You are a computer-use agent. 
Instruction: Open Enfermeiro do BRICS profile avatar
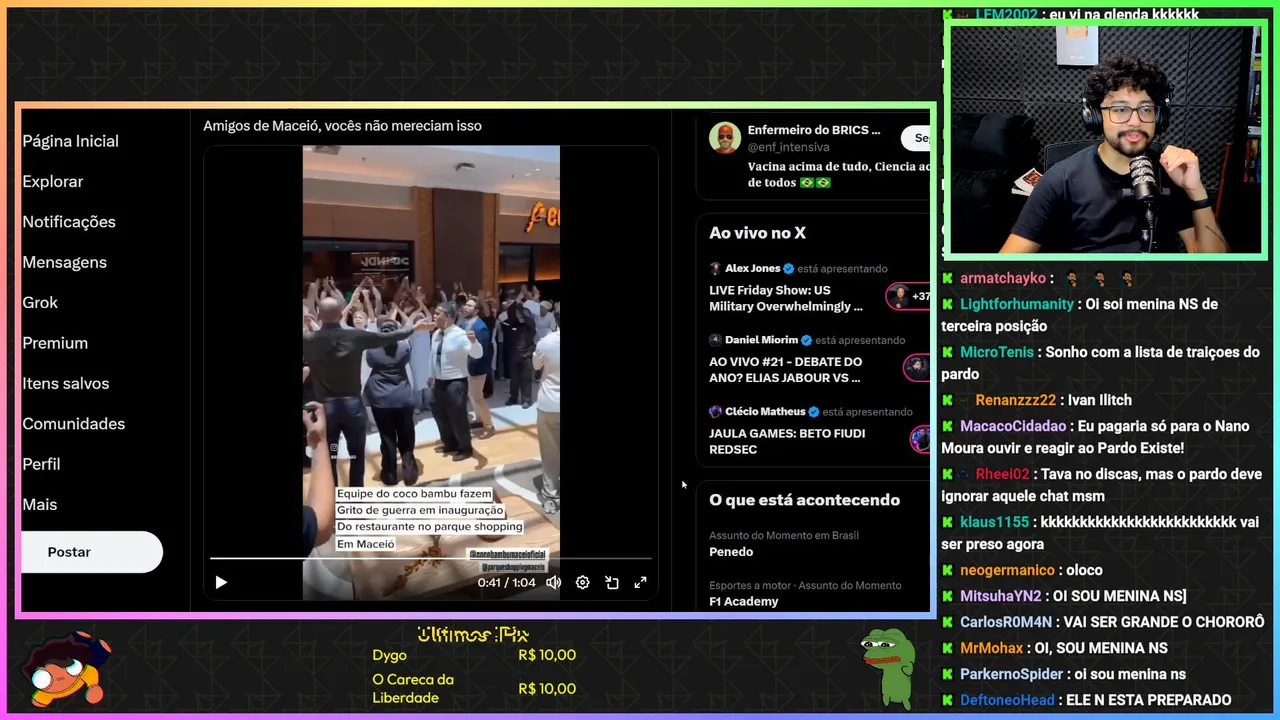coord(725,138)
